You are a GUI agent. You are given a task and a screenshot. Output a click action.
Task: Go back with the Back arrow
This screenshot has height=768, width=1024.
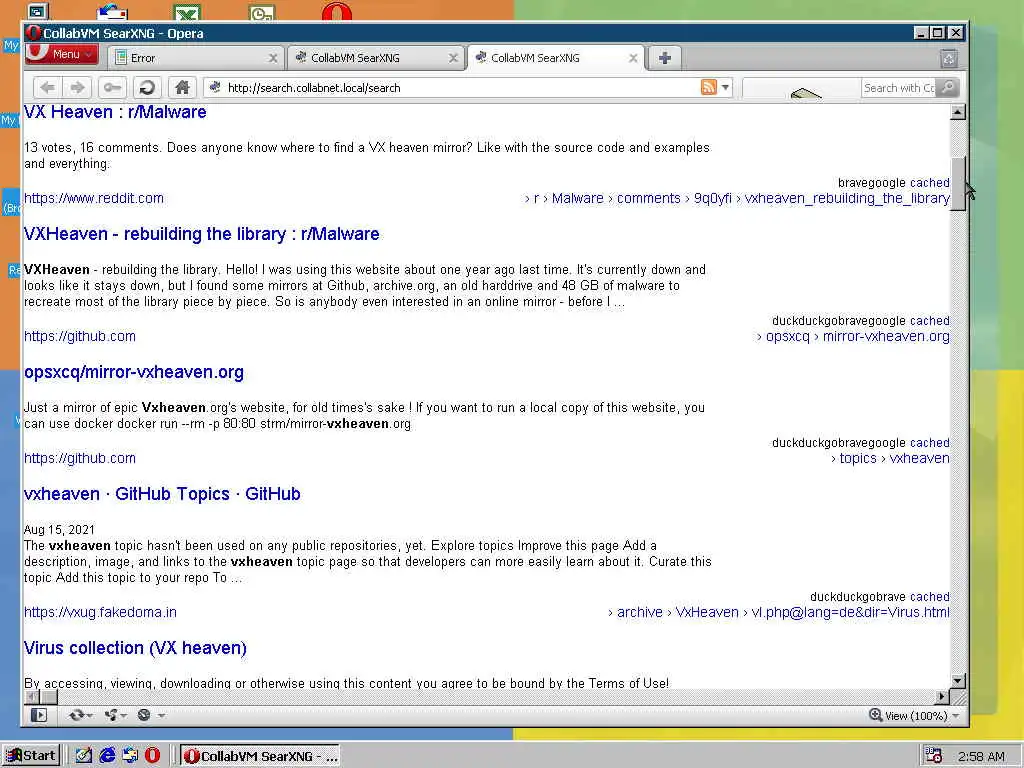(x=48, y=88)
